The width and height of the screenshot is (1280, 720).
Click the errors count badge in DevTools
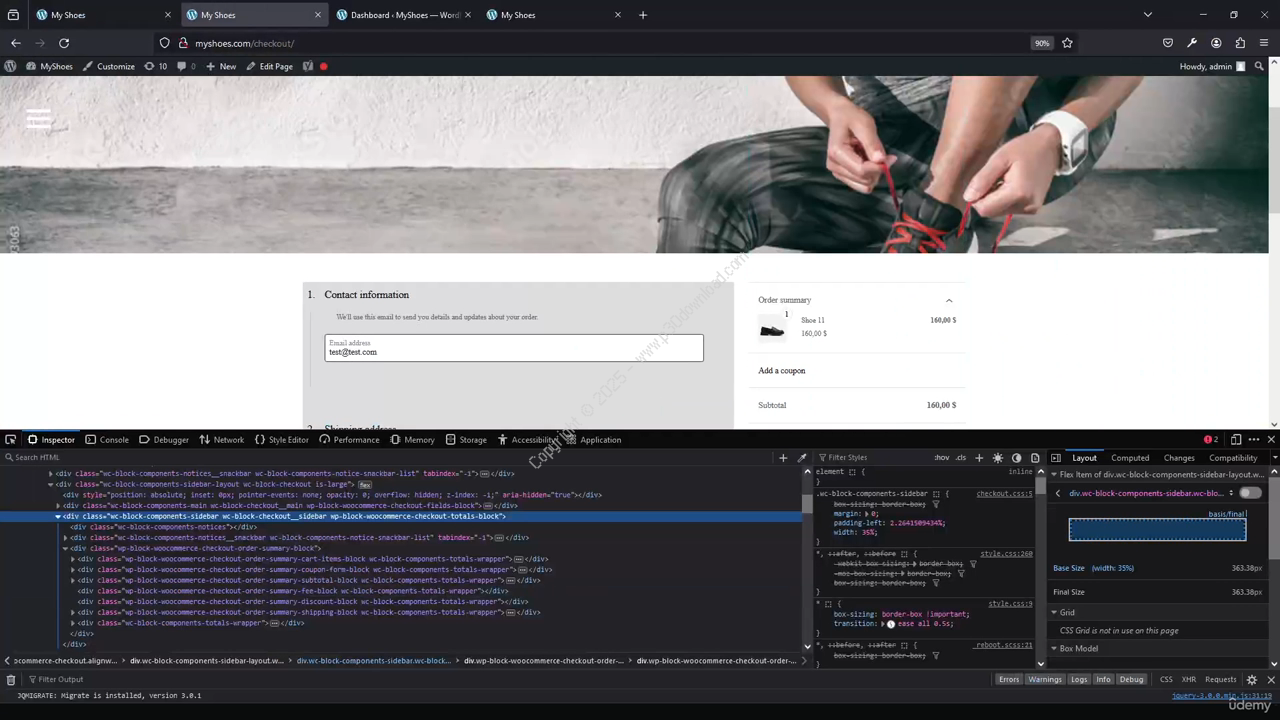click(1210, 439)
